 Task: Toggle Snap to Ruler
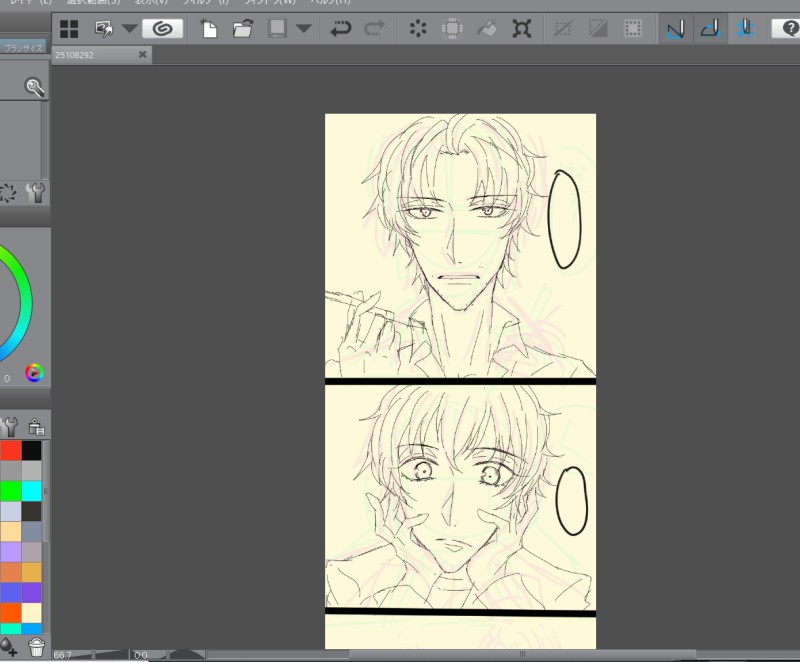point(676,29)
